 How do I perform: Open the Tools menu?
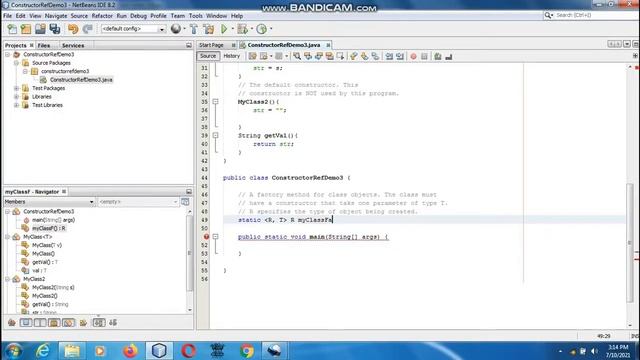196,16
